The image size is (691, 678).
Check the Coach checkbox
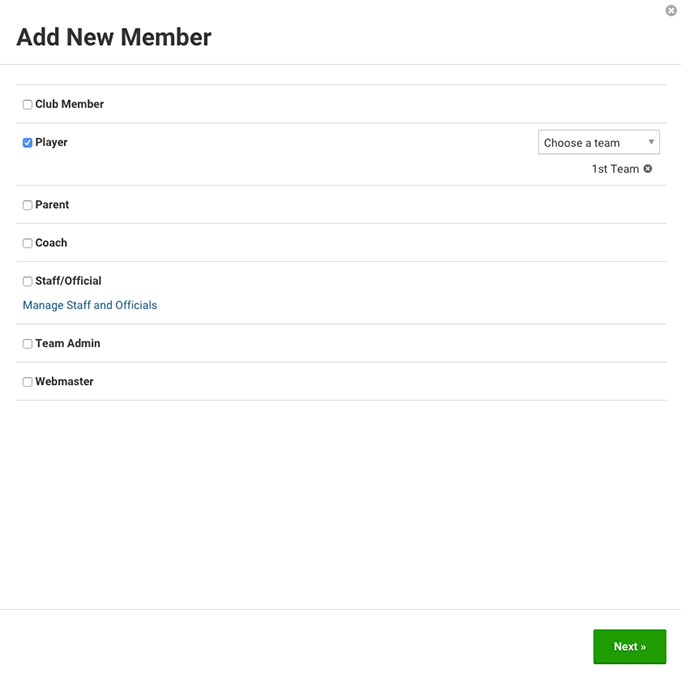tap(27, 243)
